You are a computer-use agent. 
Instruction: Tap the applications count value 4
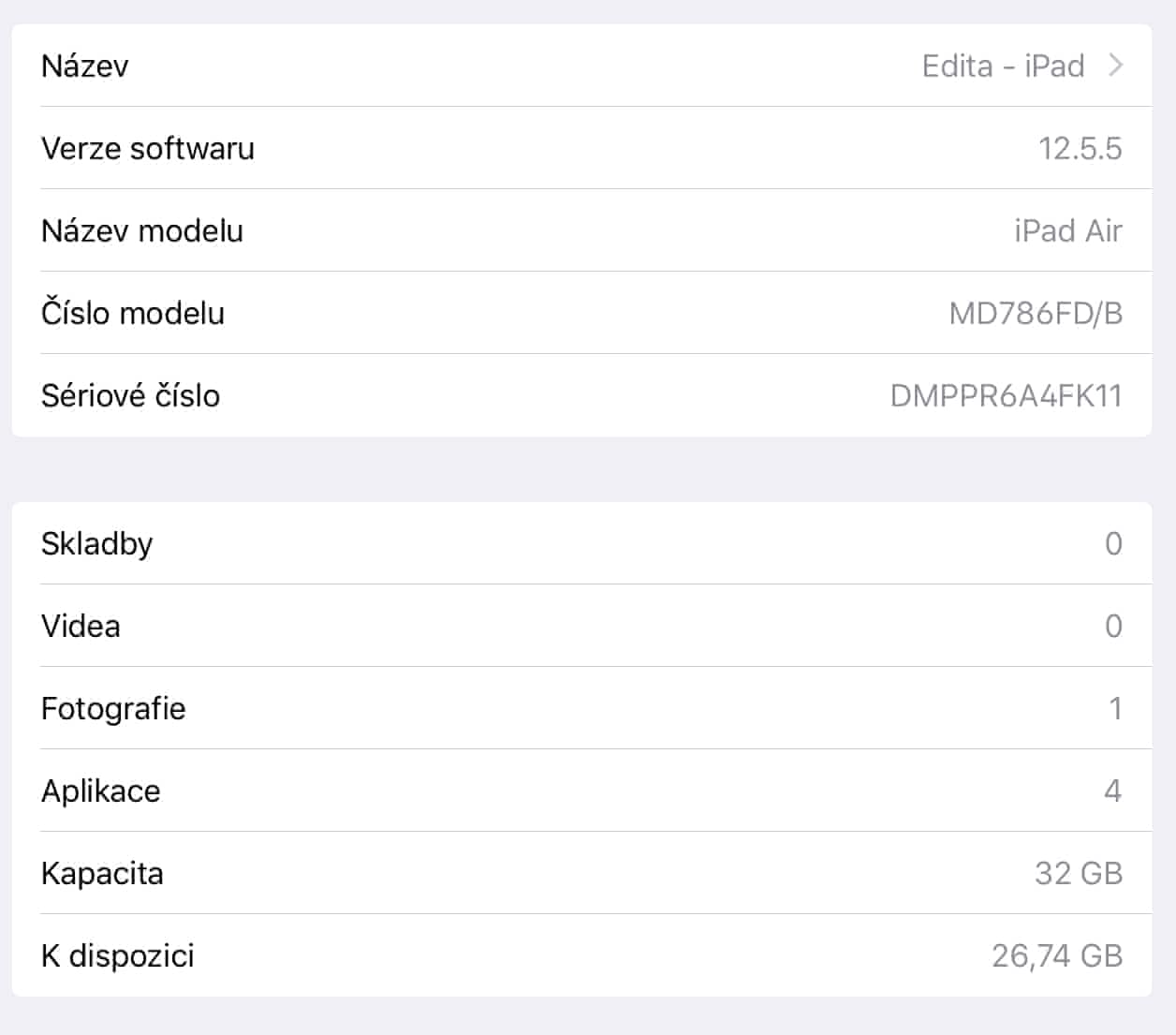tap(1112, 791)
